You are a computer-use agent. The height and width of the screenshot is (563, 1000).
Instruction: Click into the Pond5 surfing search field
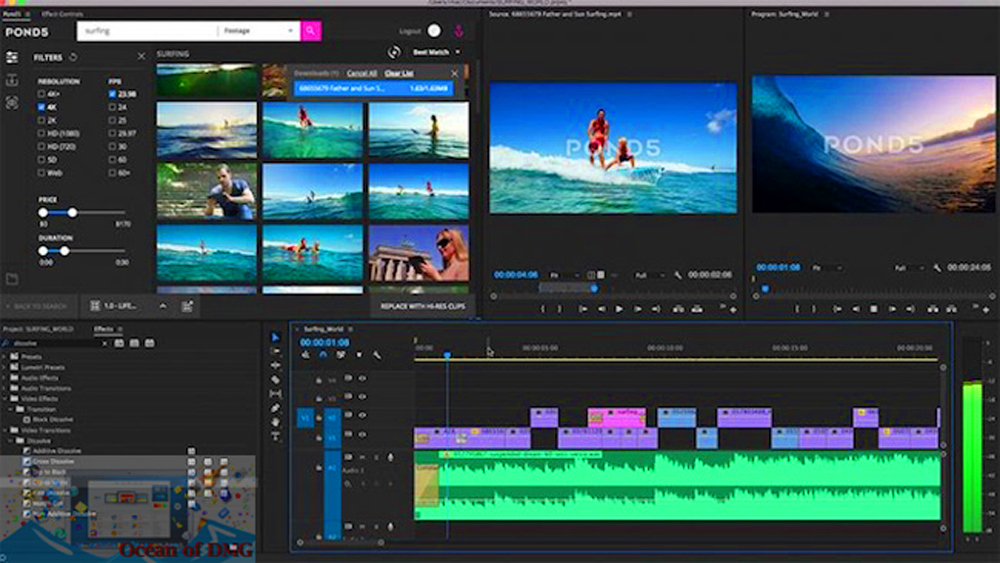(147, 31)
